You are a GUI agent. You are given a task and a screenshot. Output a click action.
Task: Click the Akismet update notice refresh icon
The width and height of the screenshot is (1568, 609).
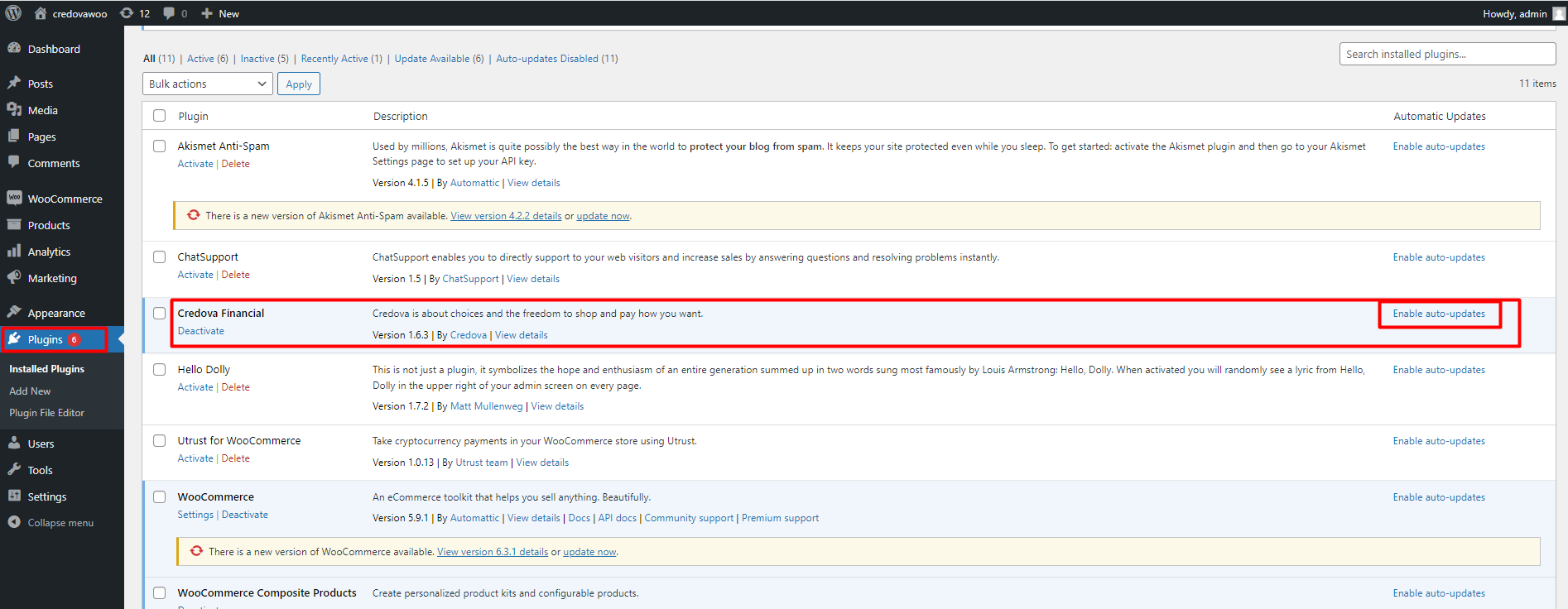click(x=194, y=215)
